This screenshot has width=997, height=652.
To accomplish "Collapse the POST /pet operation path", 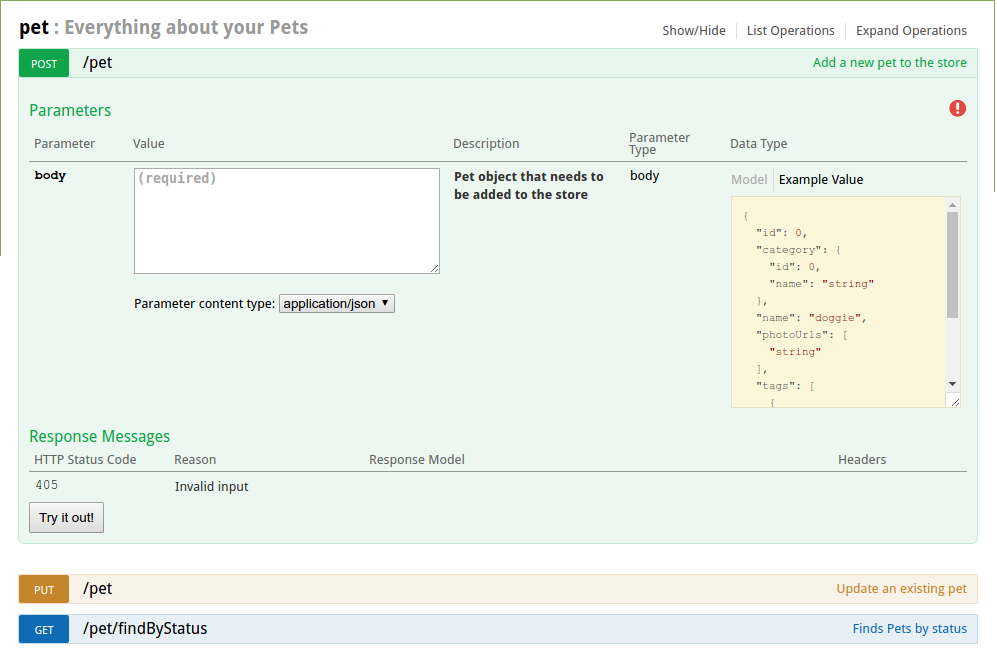I will [x=98, y=63].
